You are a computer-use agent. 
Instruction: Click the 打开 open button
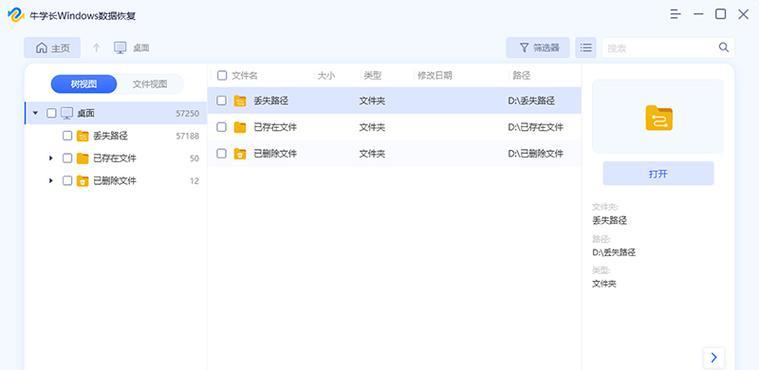(658, 173)
